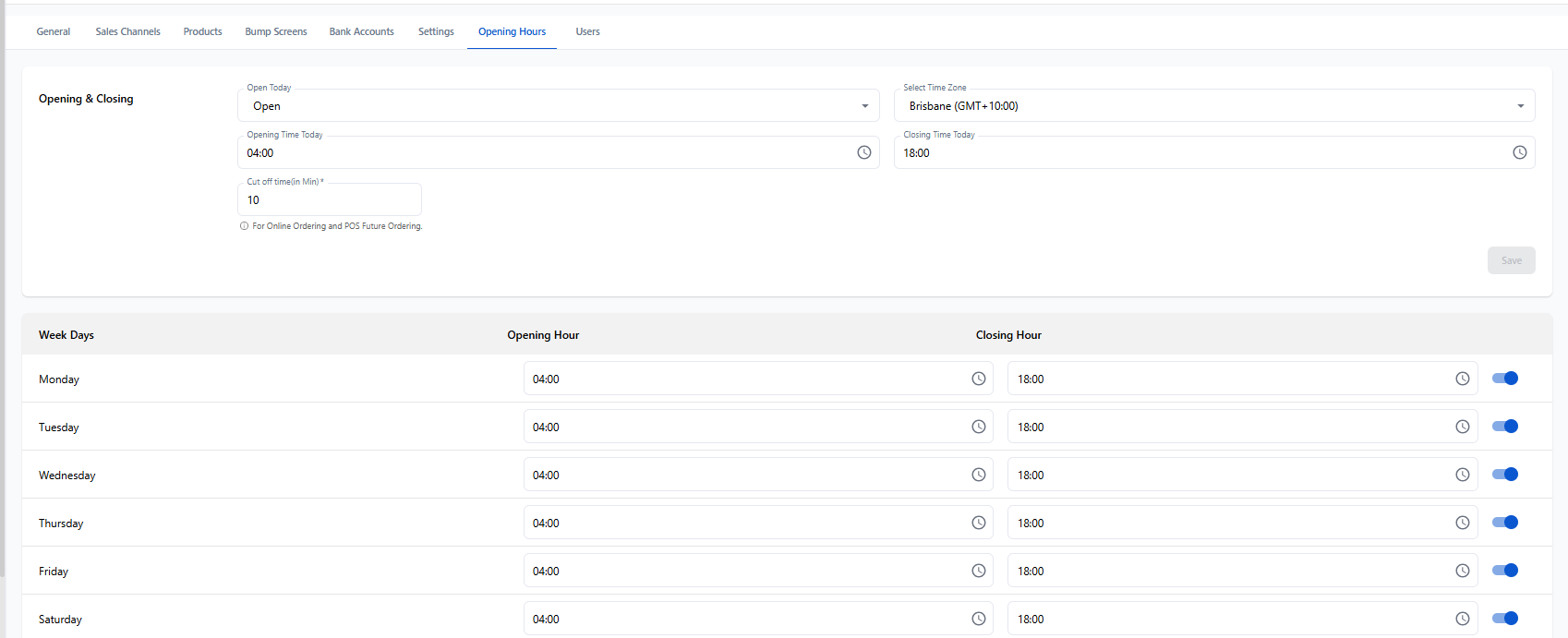Click Monday opening hour clock icon

point(978,379)
